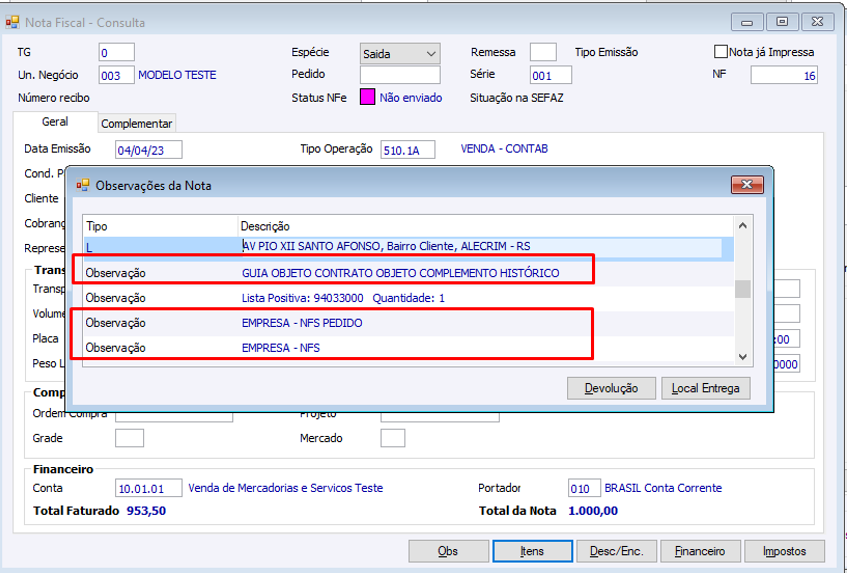Screen dimensions: 847x573
Task: Click the Mercado input field
Action: (x=393, y=438)
